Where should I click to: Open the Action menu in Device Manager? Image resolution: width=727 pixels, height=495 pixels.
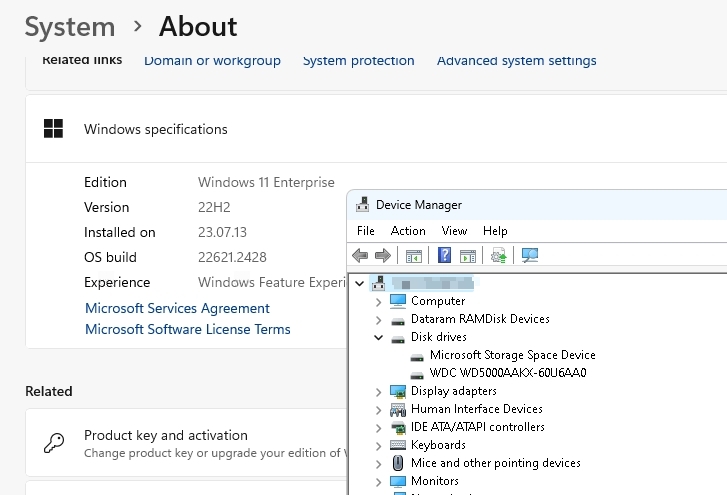(x=408, y=231)
